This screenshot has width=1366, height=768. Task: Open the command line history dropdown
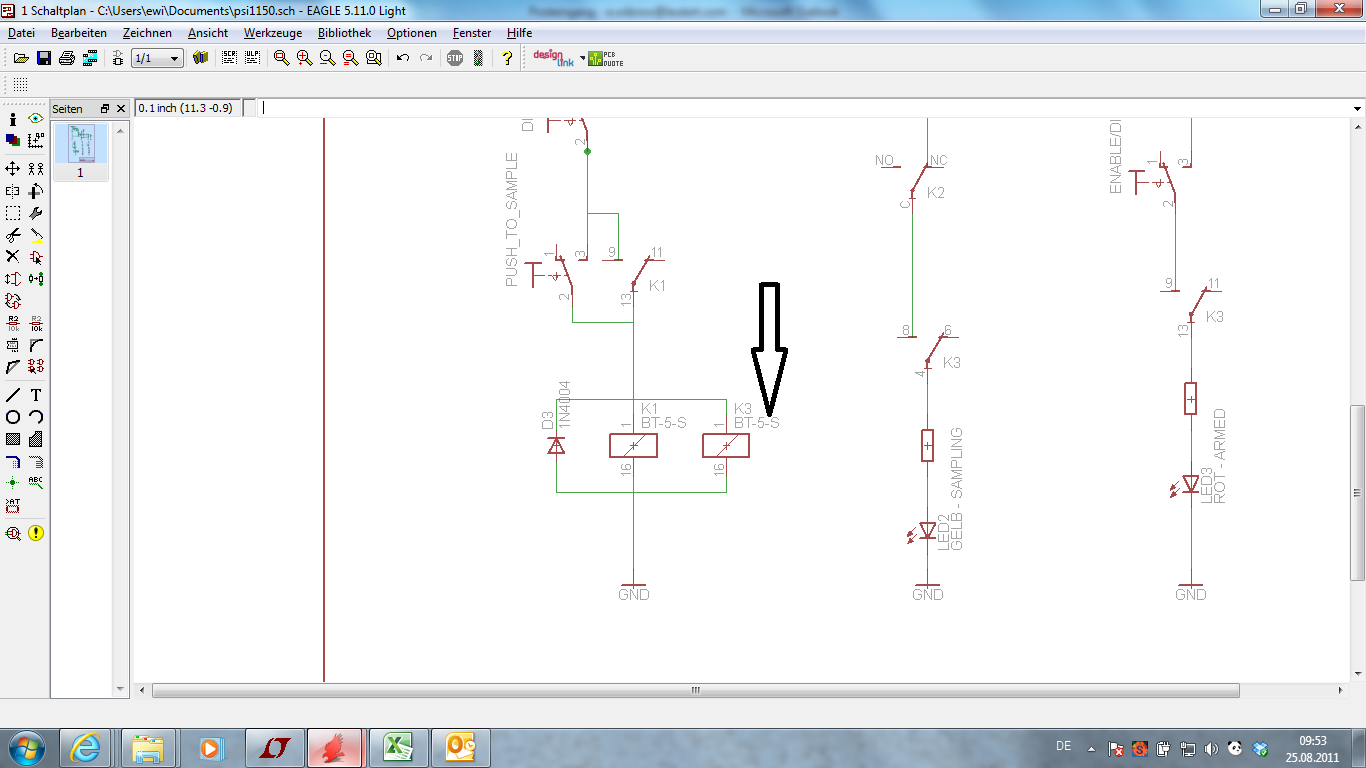point(1357,108)
